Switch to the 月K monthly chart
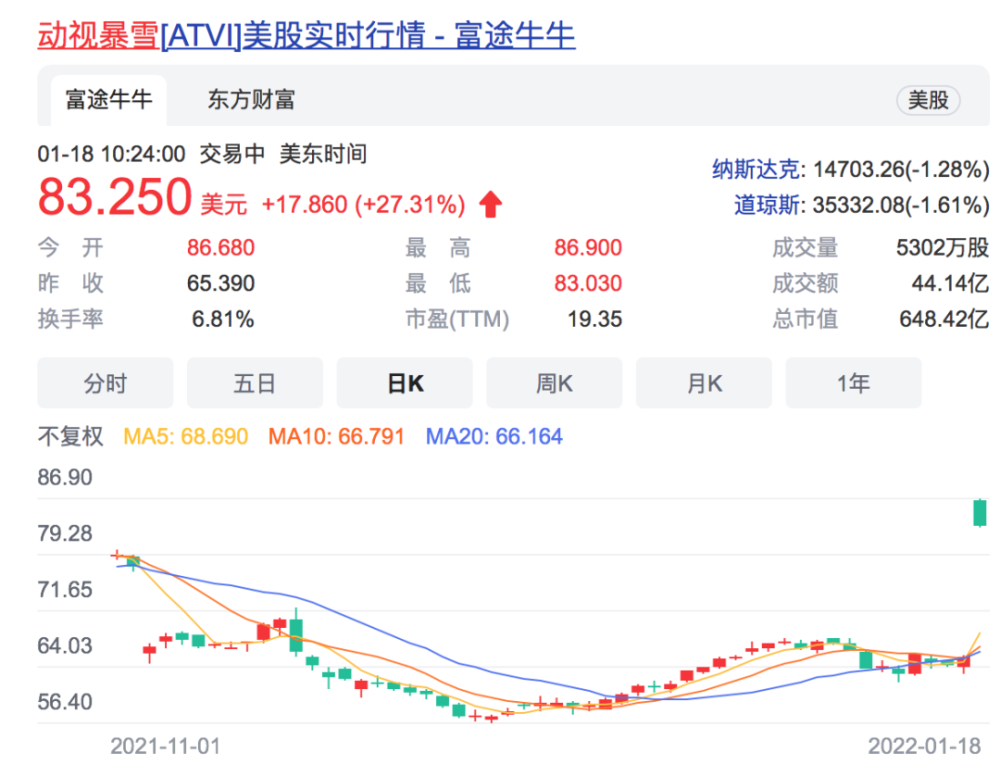This screenshot has width=1000, height=764. tap(703, 383)
